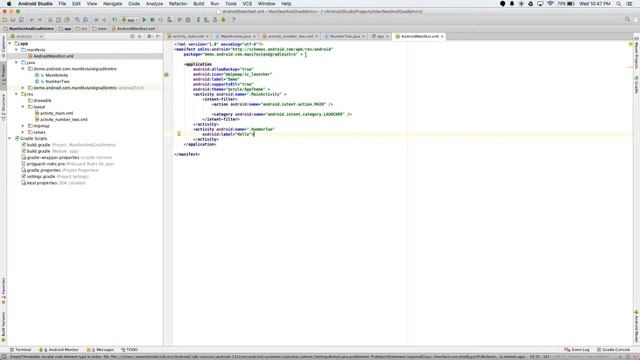Click the Search Everywhere magnifier icon
This screenshot has height=360, width=640.
627,20
